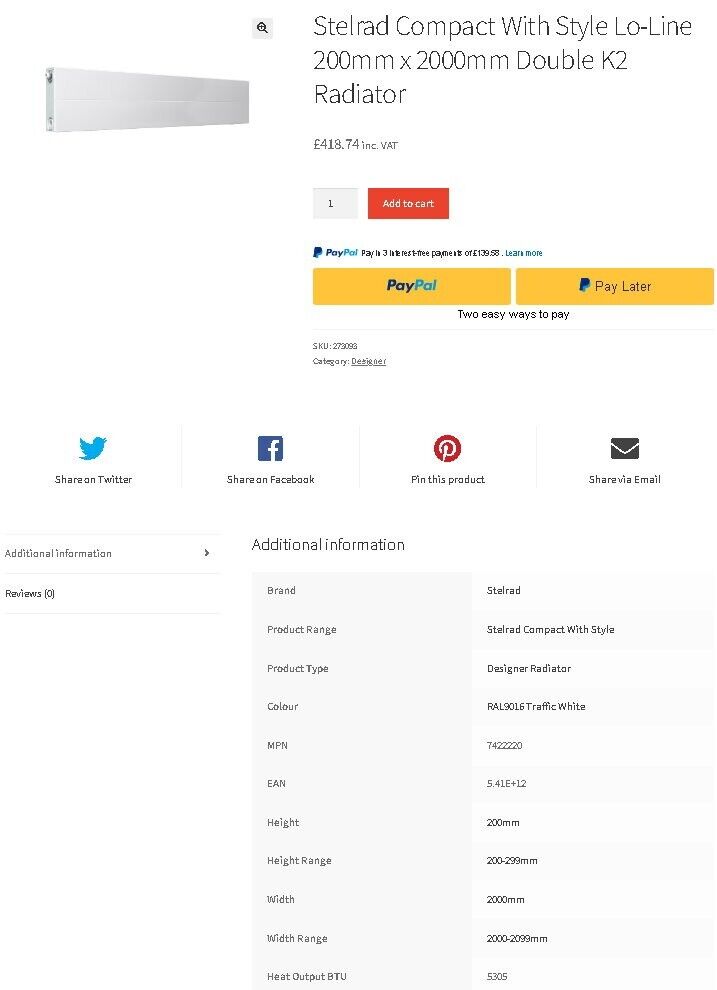The height and width of the screenshot is (990, 717).
Task: Click the 'Colour' row label
Action: pos(282,707)
